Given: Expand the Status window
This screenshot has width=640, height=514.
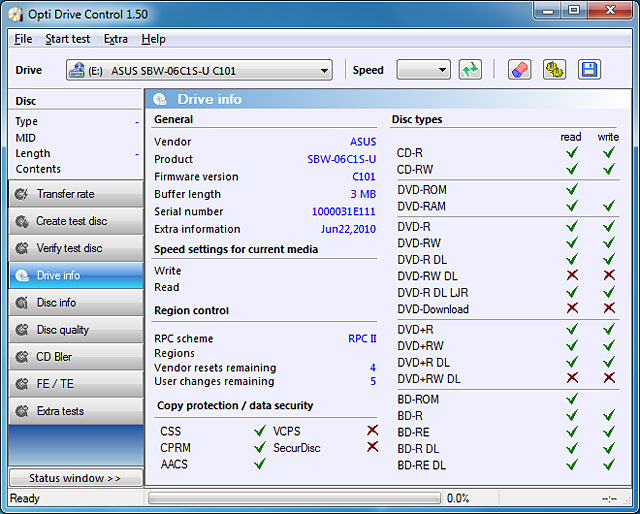Looking at the screenshot, I should [76, 478].
